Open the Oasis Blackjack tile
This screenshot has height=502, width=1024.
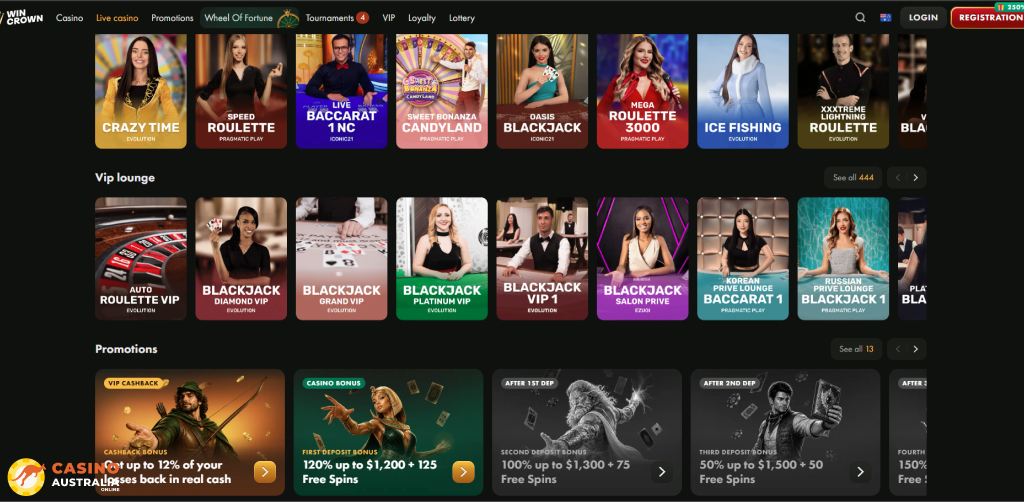542,91
